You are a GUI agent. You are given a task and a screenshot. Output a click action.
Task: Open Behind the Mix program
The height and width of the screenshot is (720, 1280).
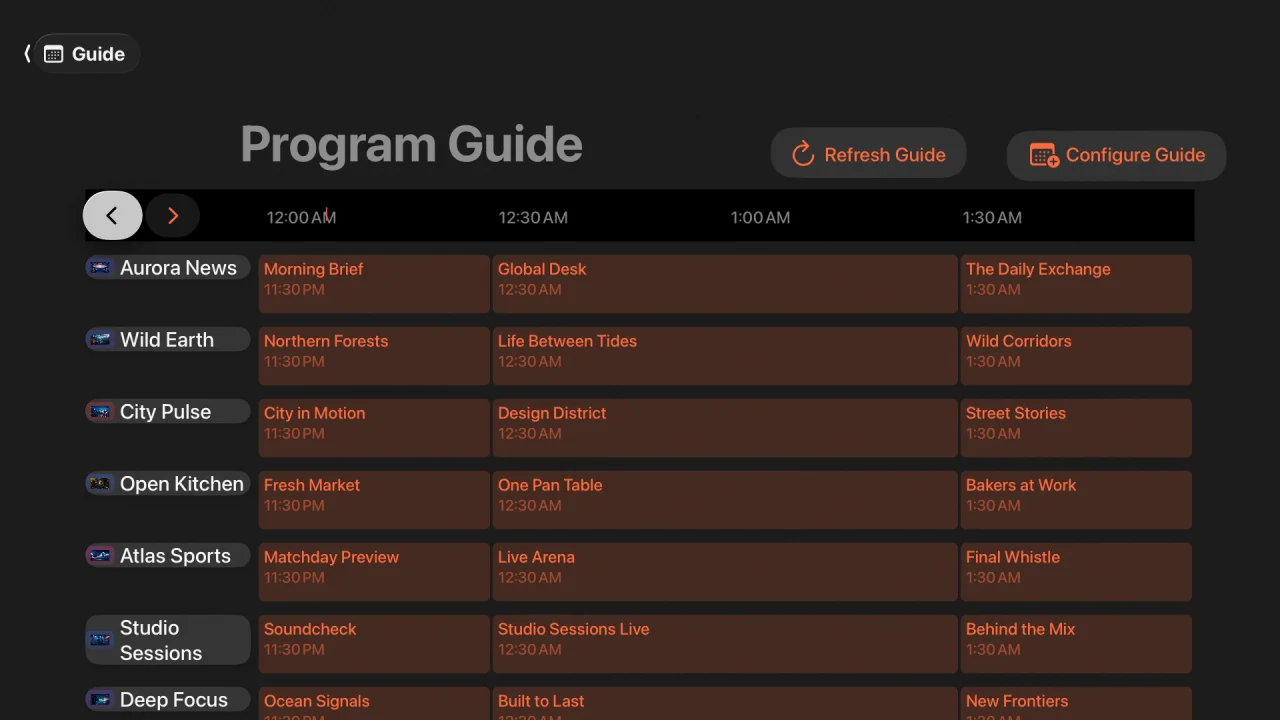[1076, 644]
